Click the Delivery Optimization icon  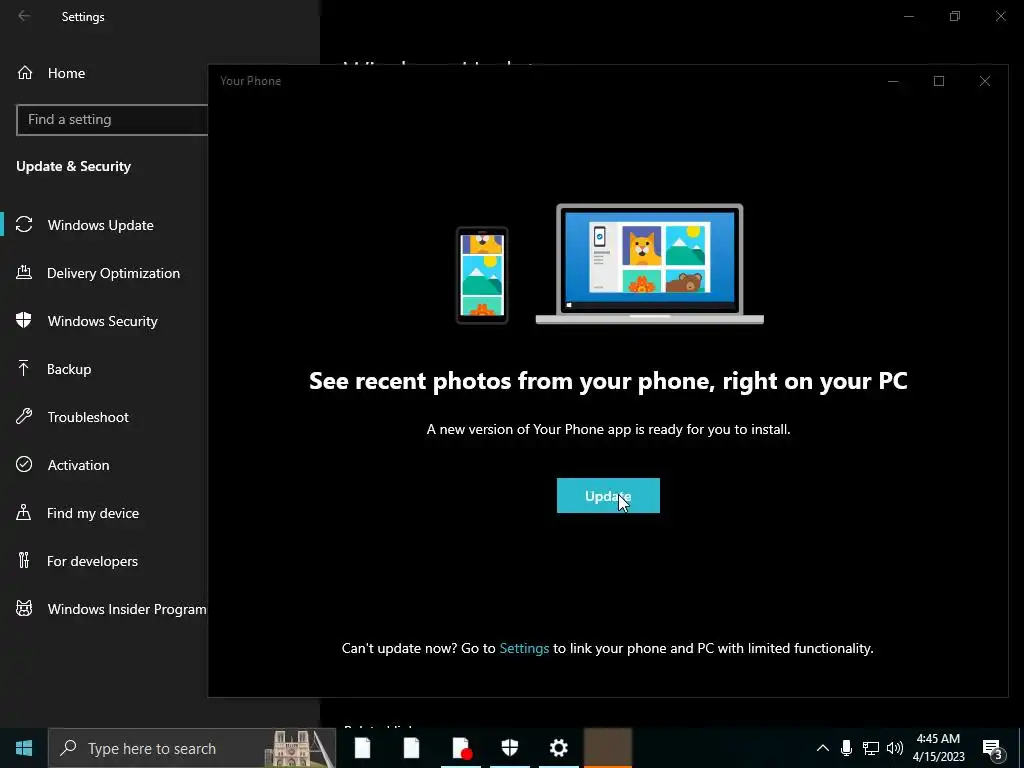[24, 272]
